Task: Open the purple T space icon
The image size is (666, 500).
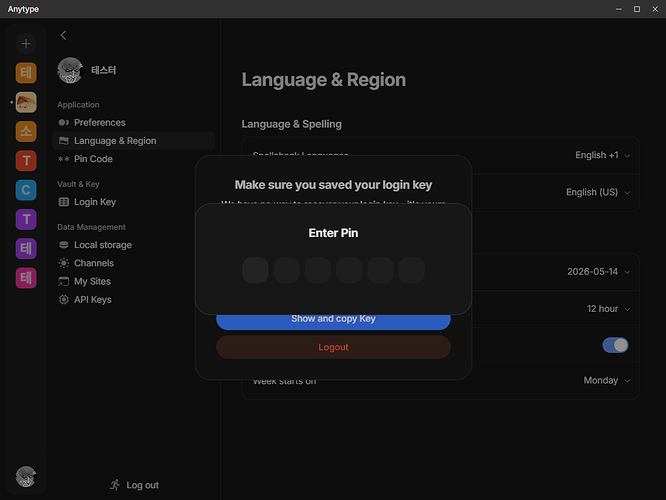Action: pos(26,219)
